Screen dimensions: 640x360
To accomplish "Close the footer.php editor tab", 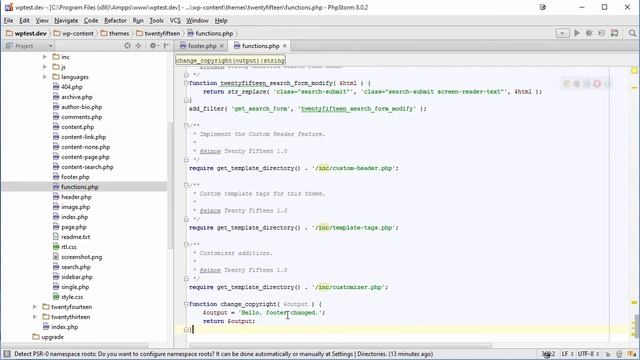I will pos(222,46).
